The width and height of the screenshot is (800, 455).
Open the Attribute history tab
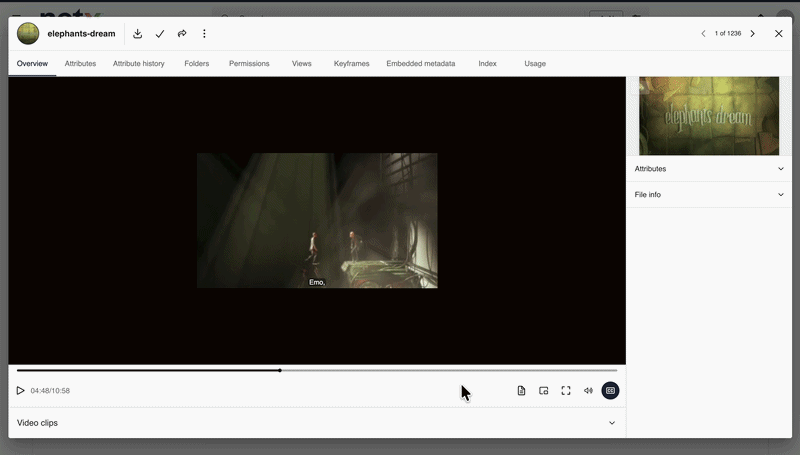[139, 64]
